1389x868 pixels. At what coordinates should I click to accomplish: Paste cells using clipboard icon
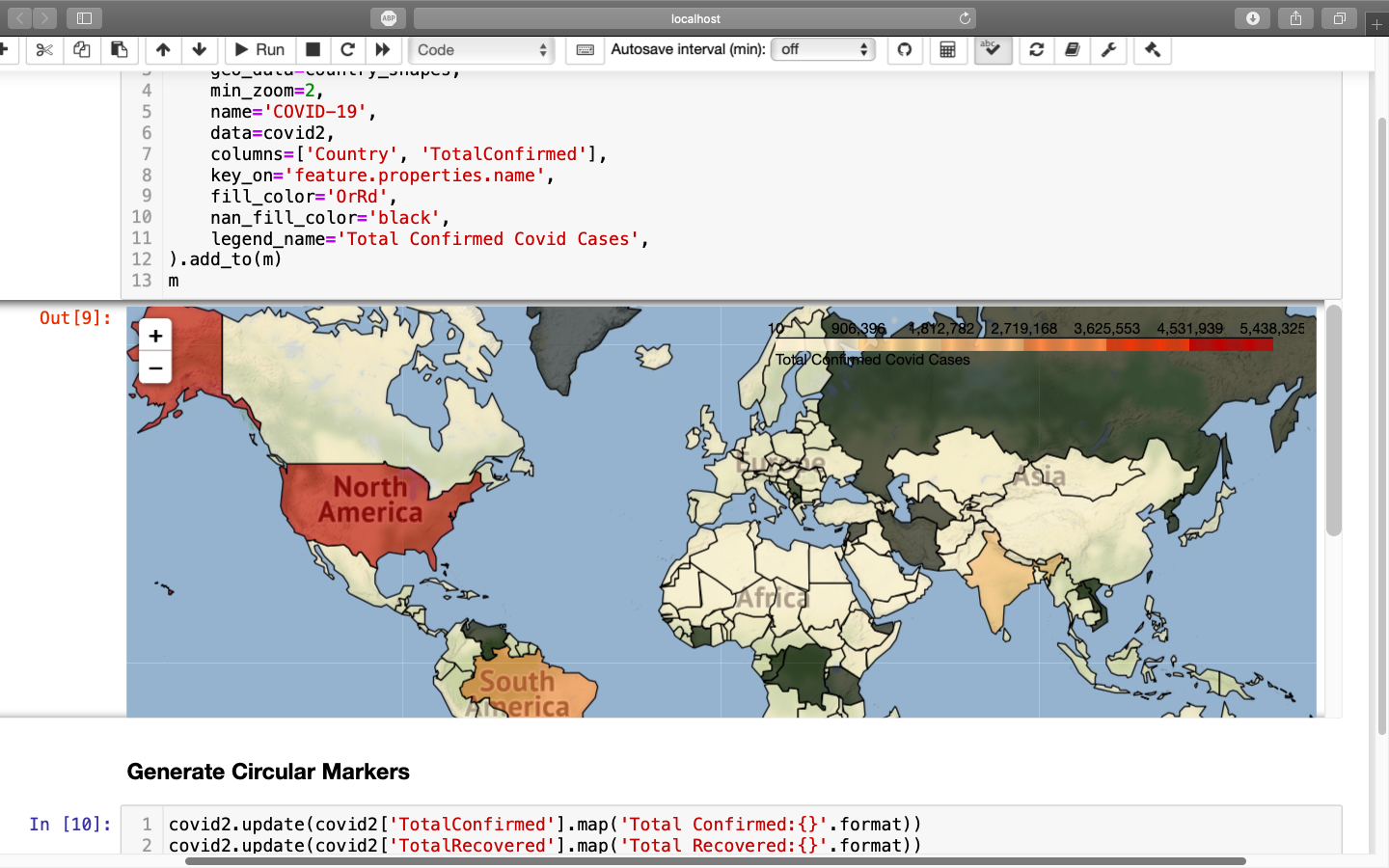[120, 50]
